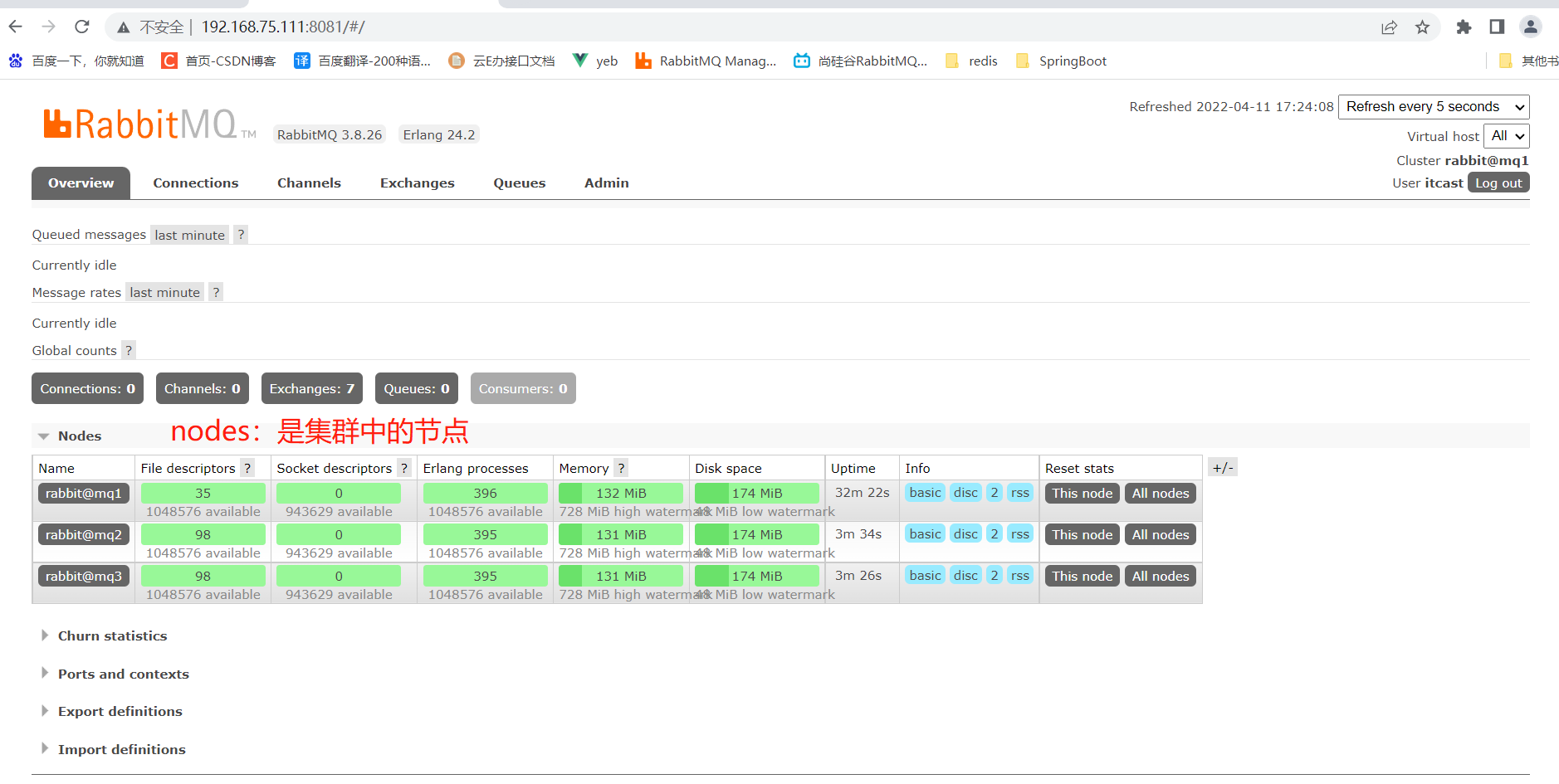Click Channels: 0 count button
Image resolution: width=1559 pixels, height=784 pixels.
(x=203, y=388)
